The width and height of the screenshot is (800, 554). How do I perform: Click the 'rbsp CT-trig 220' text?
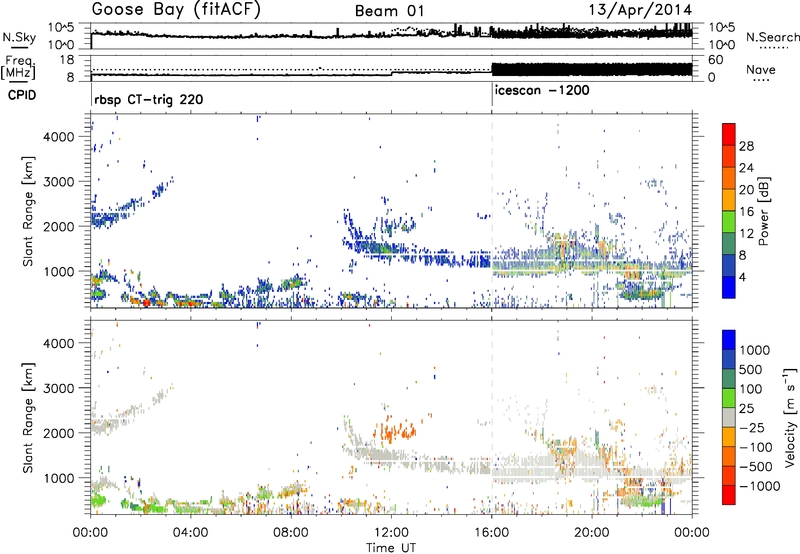pos(148,99)
